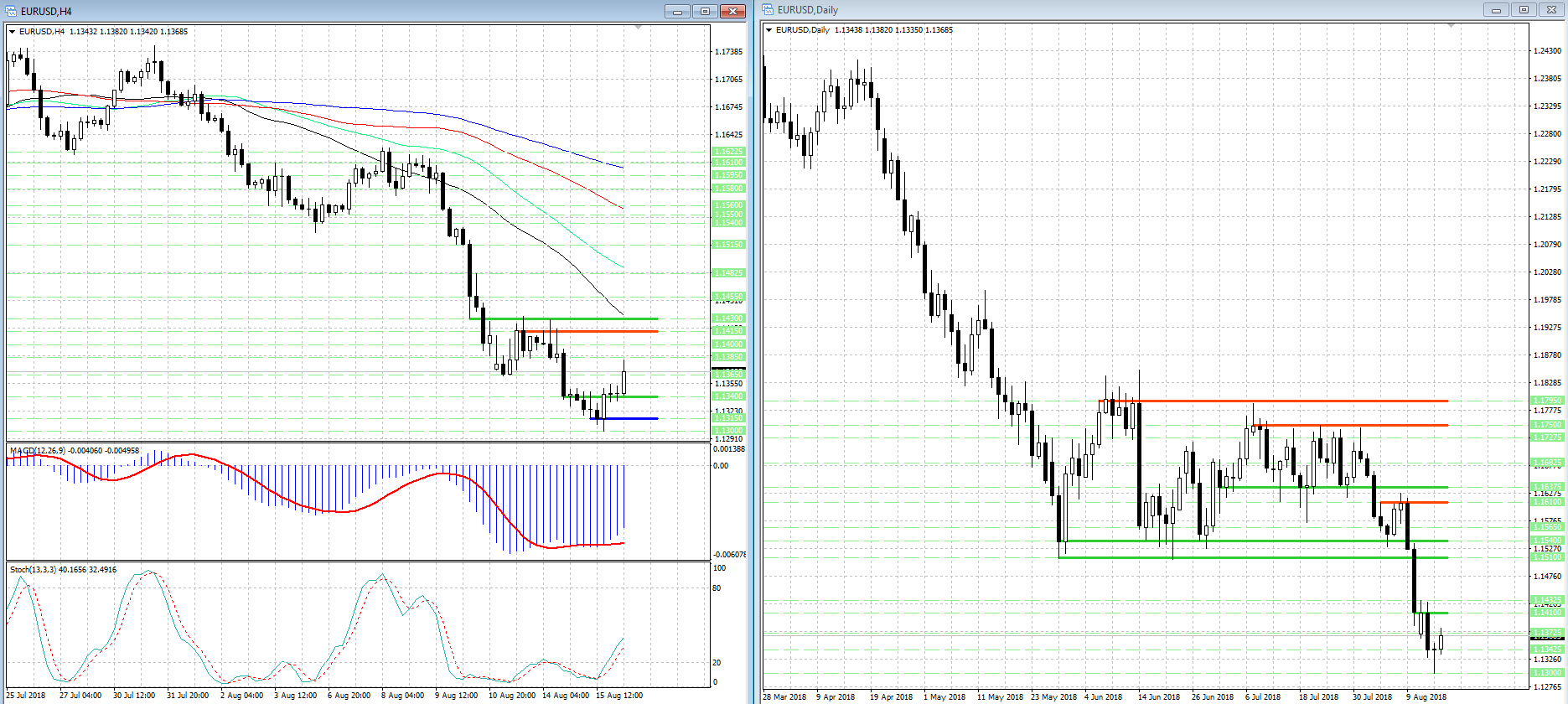
Task: Select the orange horizontal line on the H4 chart
Action: coord(591,332)
